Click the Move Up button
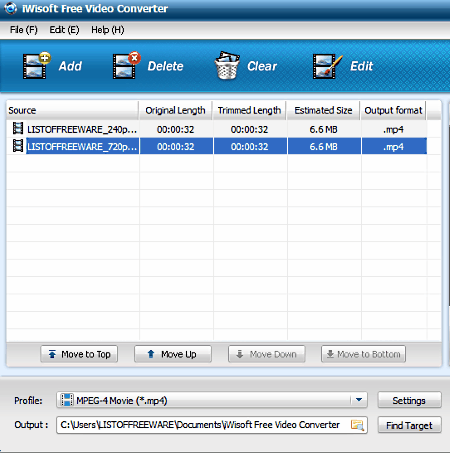The width and height of the screenshot is (450, 453). coord(173,354)
